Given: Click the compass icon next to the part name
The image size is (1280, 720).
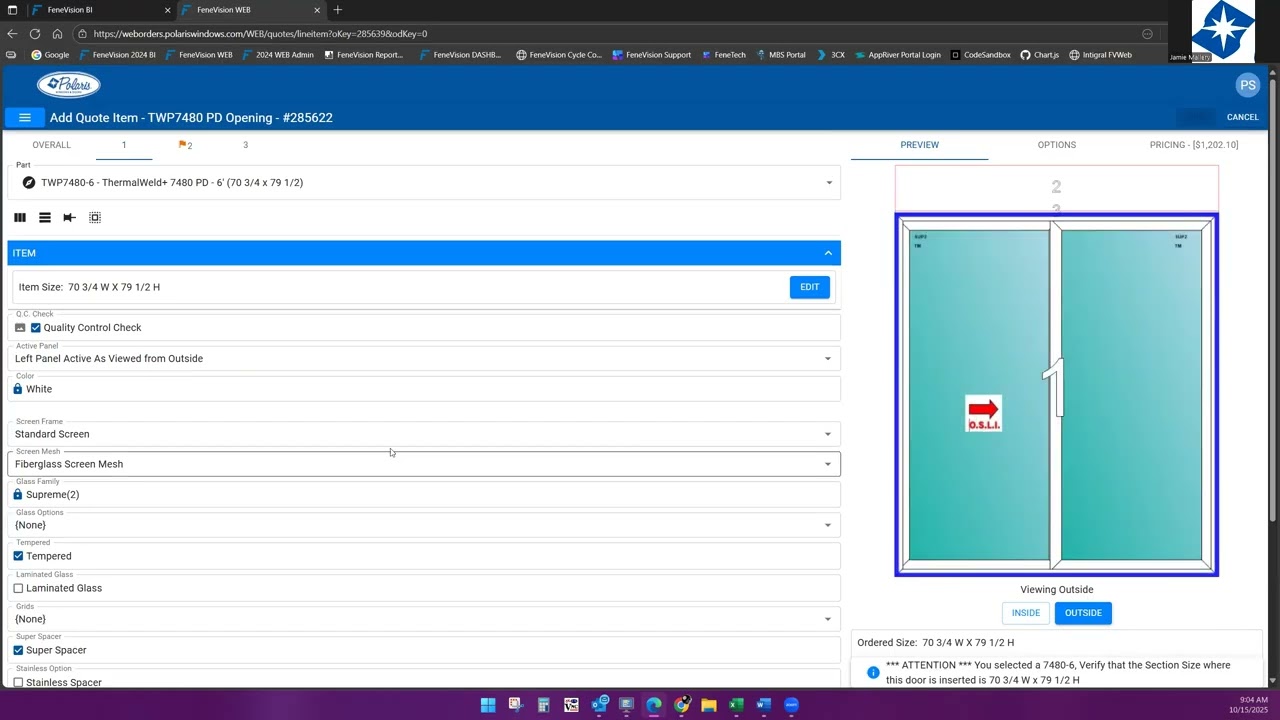Looking at the screenshot, I should pyautogui.click(x=28, y=182).
